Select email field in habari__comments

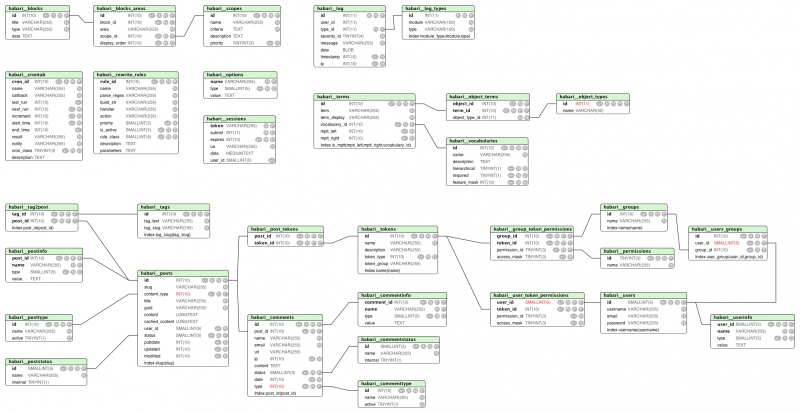point(285,345)
